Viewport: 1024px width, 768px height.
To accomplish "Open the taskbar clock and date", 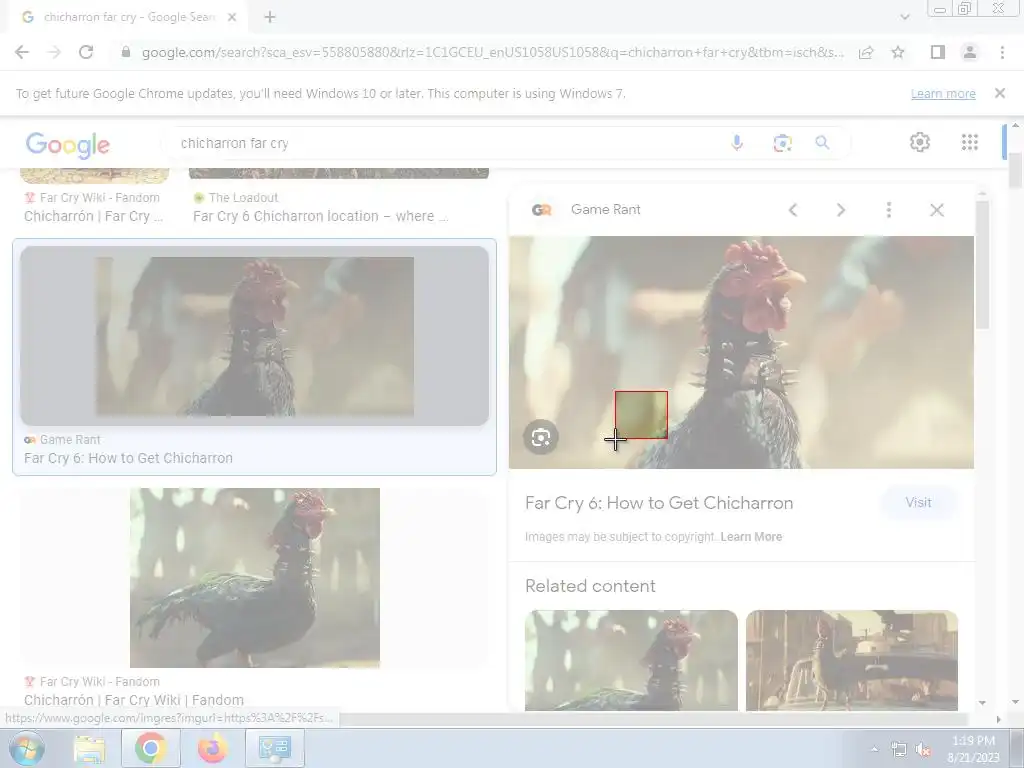I will (973, 749).
